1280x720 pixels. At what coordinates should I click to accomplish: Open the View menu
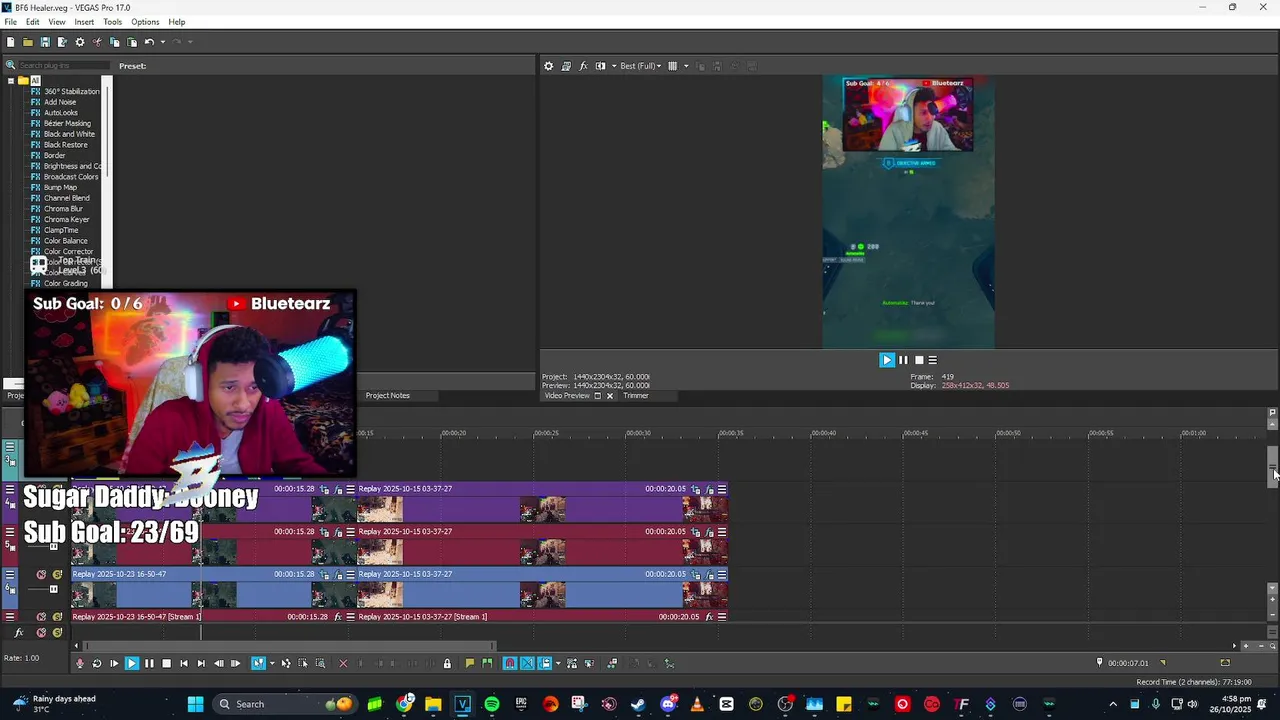tap(57, 22)
